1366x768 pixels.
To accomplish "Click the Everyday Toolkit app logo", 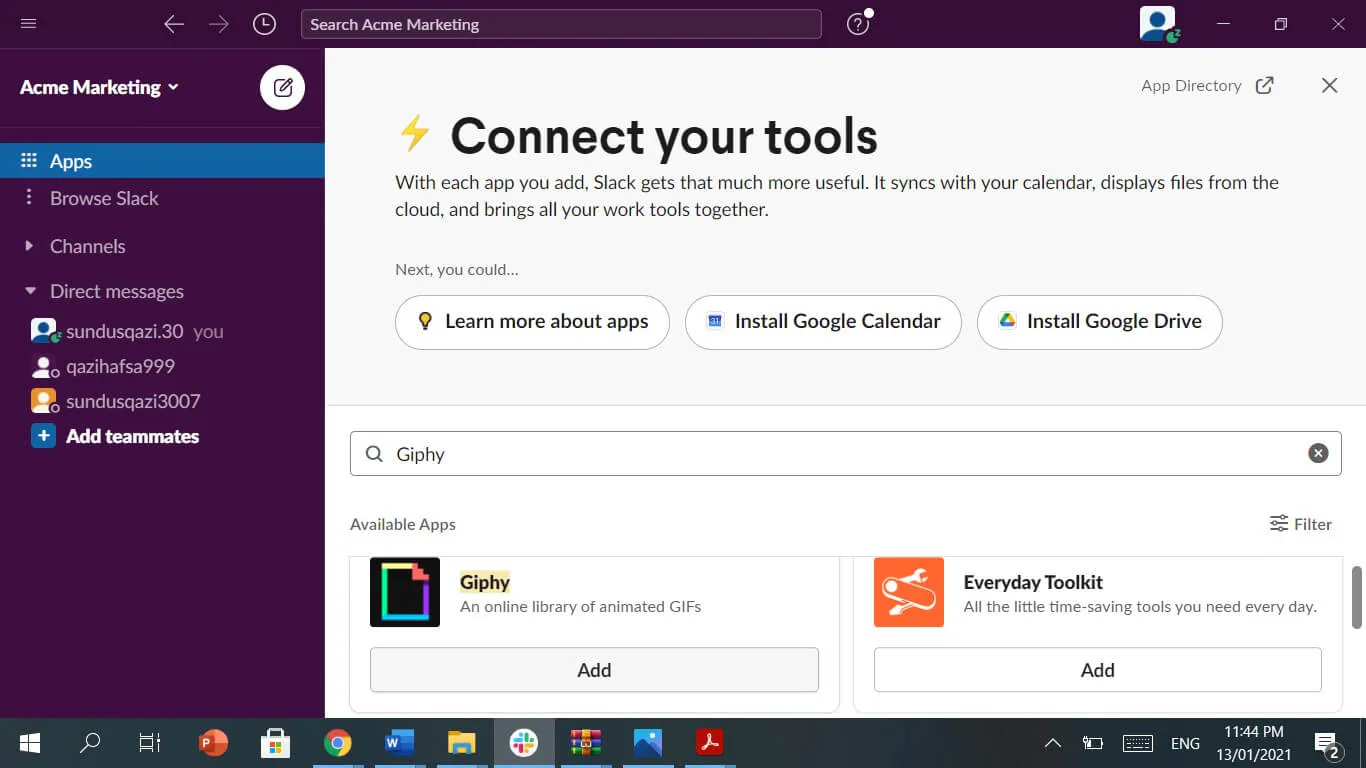I will tap(909, 592).
